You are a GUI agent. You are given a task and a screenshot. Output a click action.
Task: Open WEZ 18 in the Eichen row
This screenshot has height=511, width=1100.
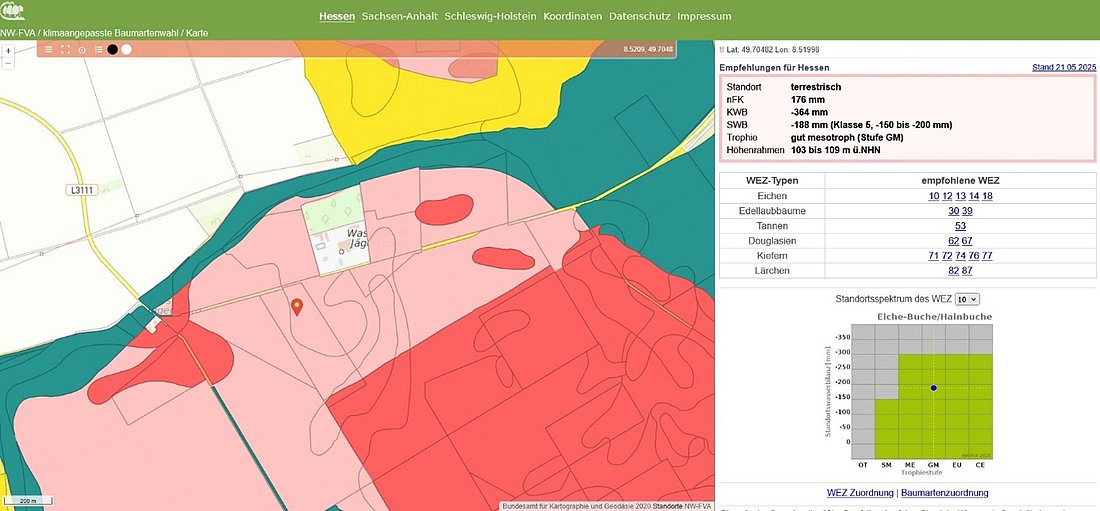click(987, 196)
